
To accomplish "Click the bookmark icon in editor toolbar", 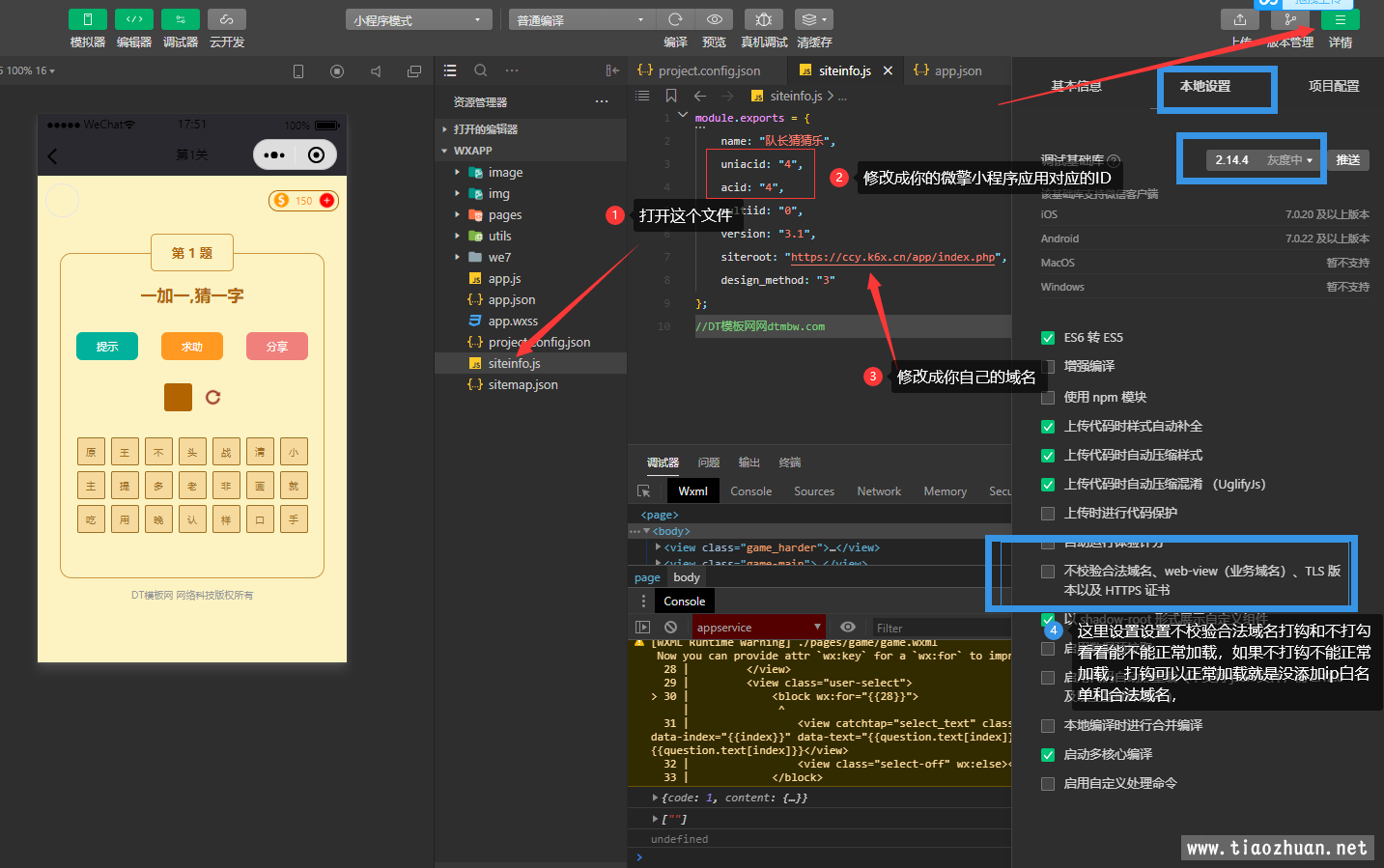I will point(671,96).
